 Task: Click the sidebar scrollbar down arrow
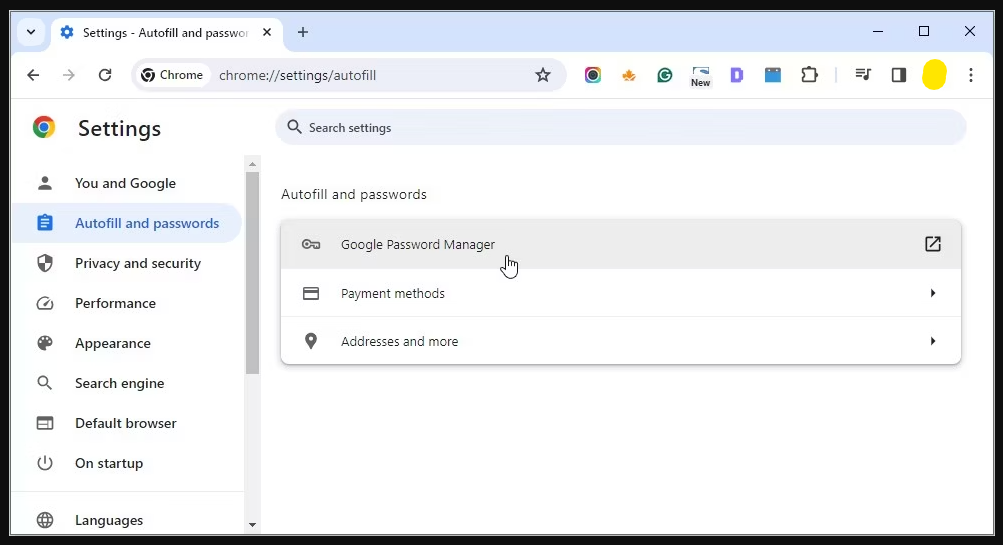(x=252, y=525)
